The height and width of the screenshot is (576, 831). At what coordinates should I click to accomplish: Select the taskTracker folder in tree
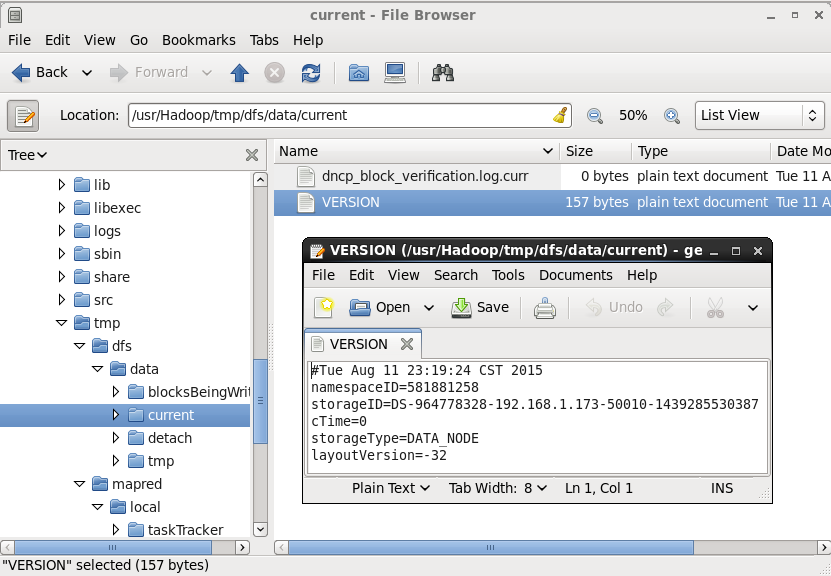pyautogui.click(x=185, y=530)
